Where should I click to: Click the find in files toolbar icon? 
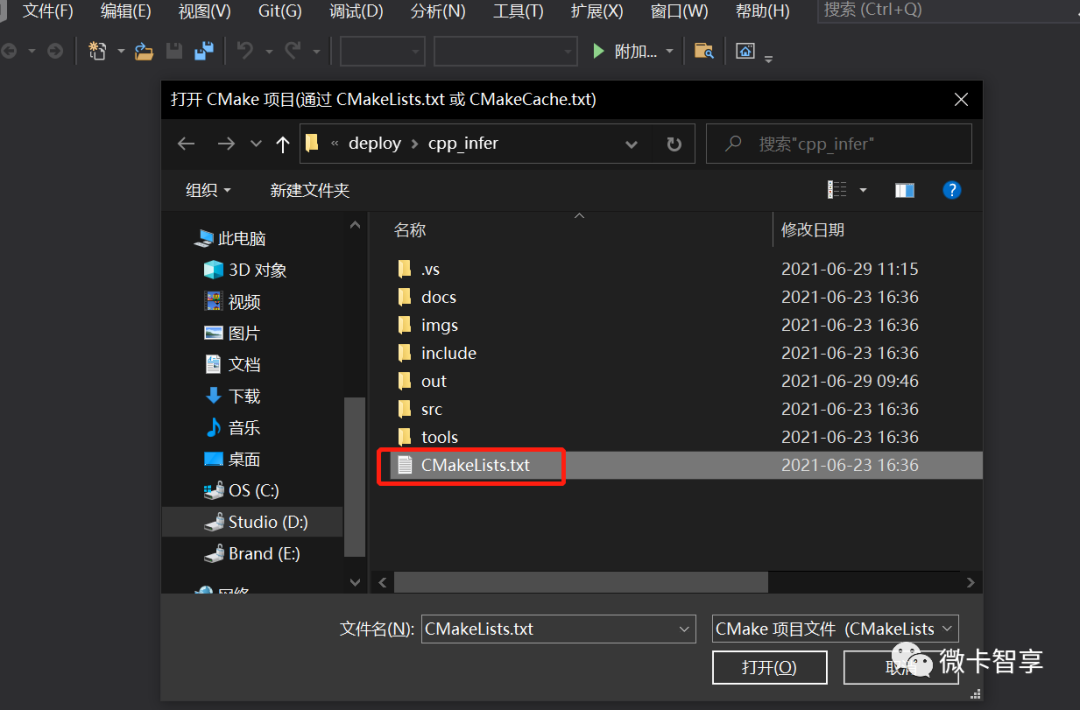point(704,51)
